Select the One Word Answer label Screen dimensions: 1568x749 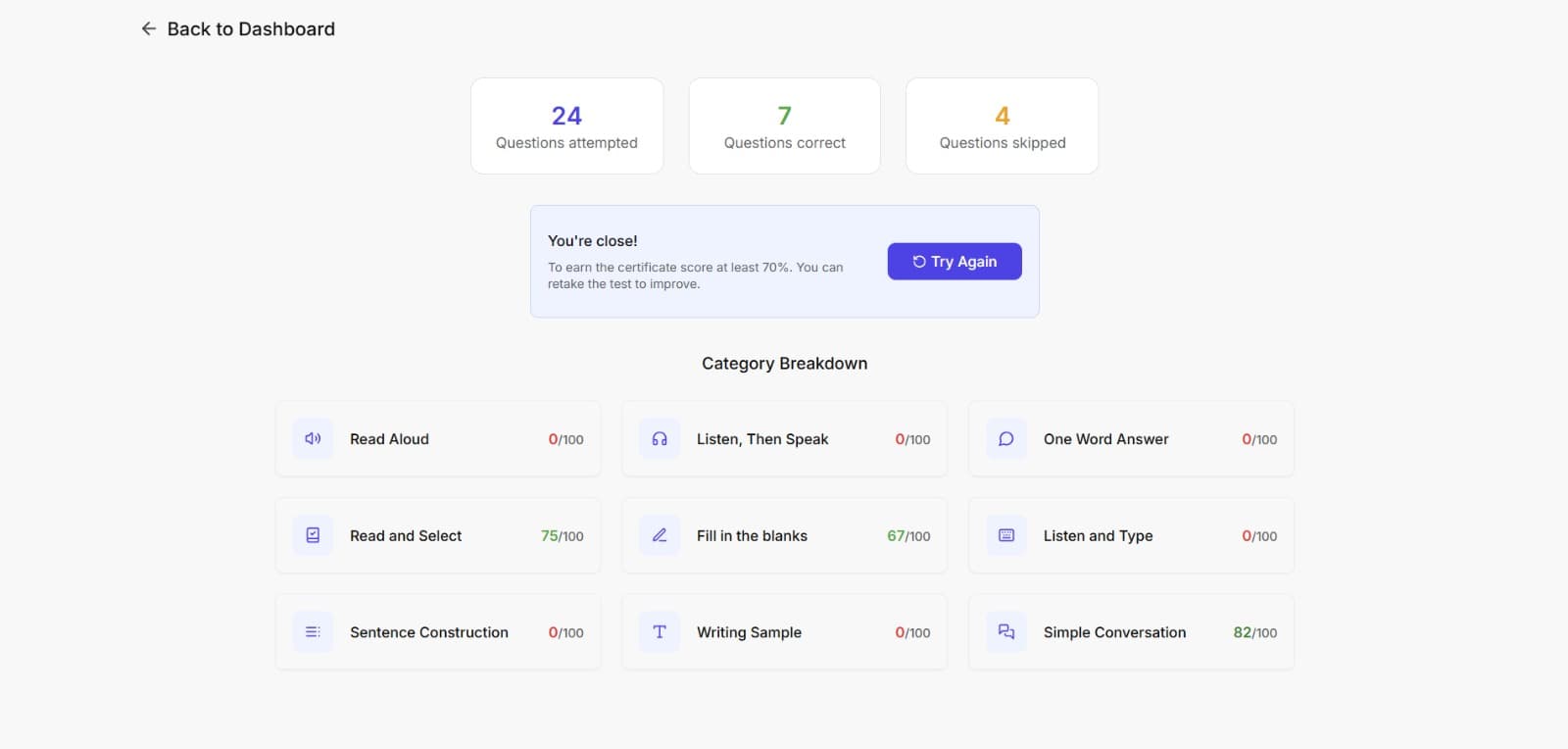tap(1105, 439)
